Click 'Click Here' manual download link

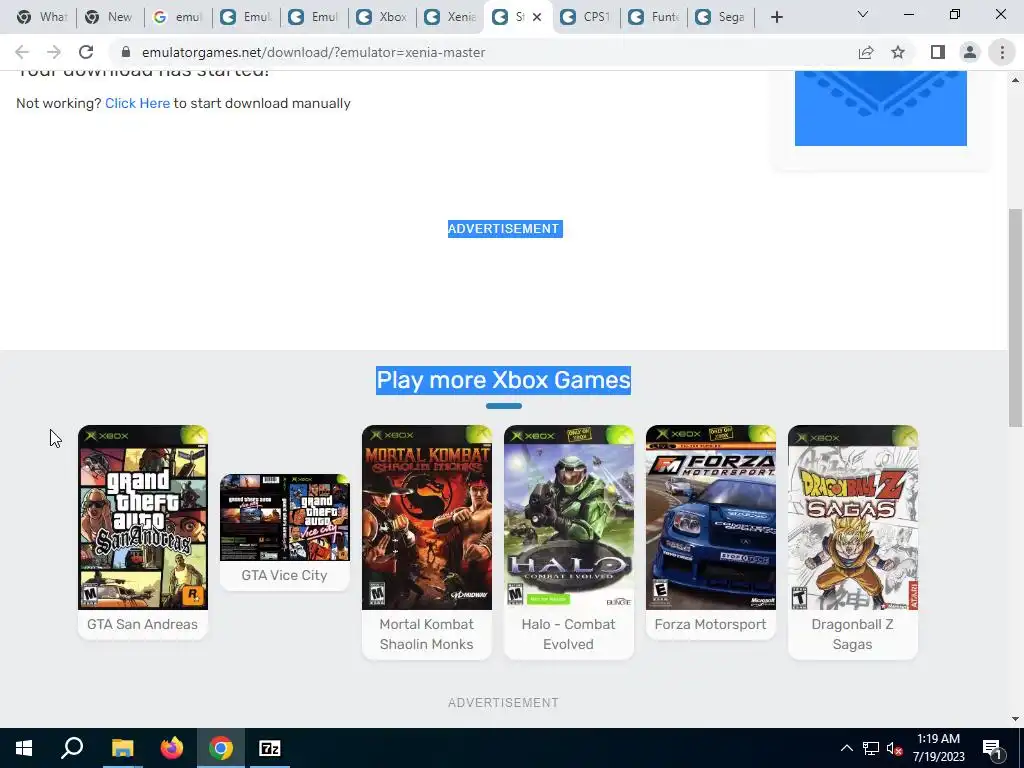pos(137,103)
